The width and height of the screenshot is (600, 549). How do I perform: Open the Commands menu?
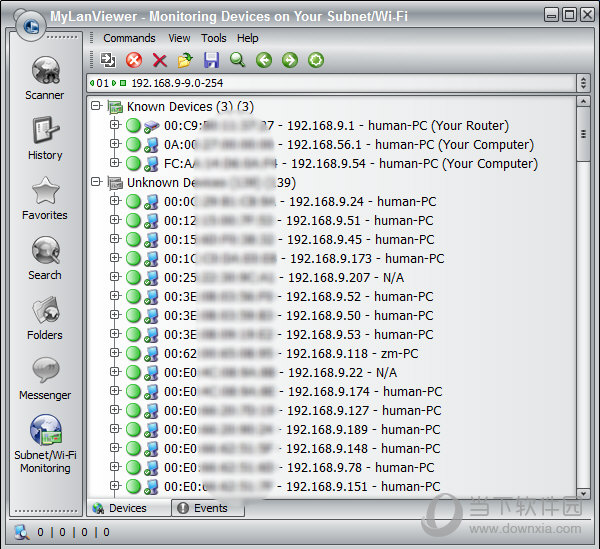pos(129,38)
